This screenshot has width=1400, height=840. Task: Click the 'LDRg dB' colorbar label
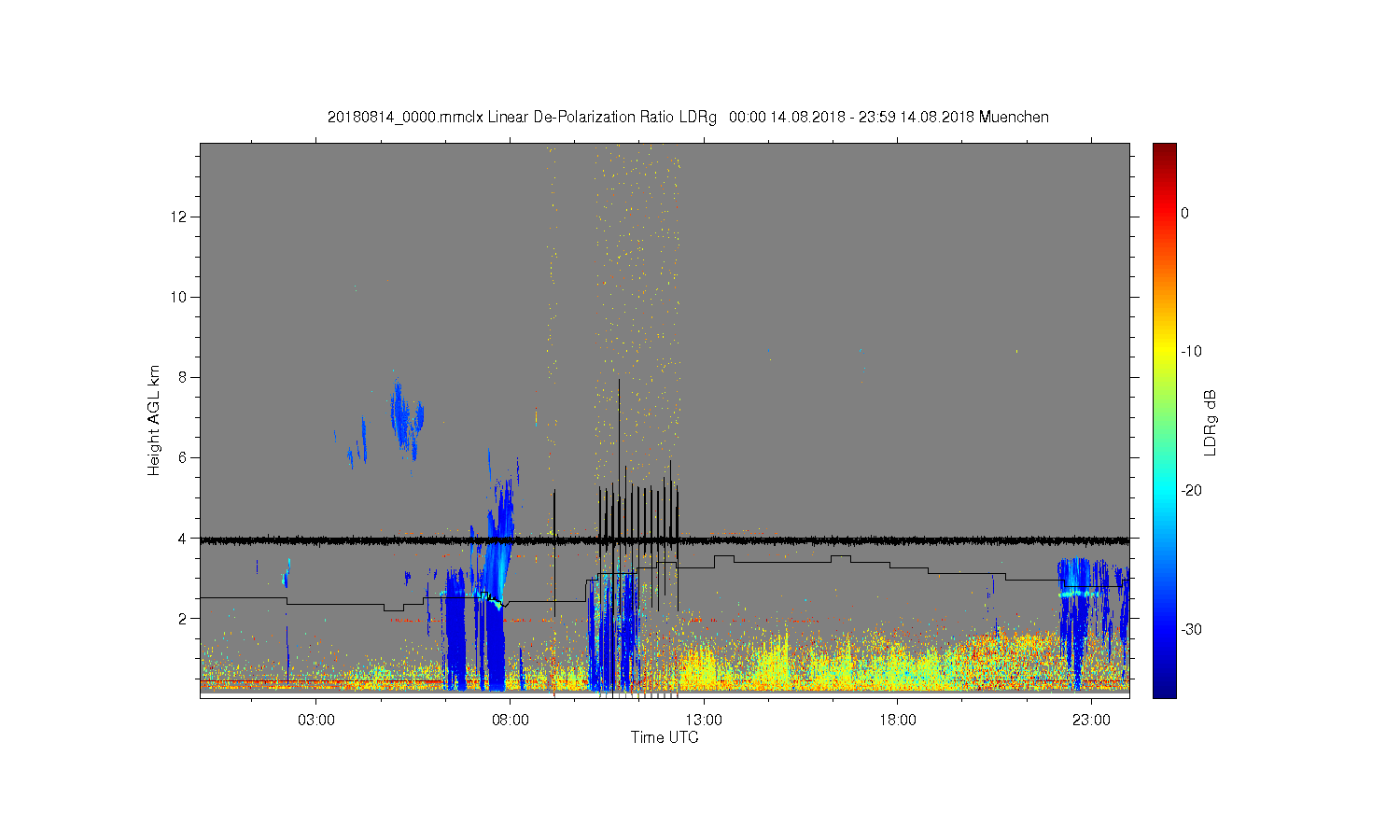click(1211, 422)
